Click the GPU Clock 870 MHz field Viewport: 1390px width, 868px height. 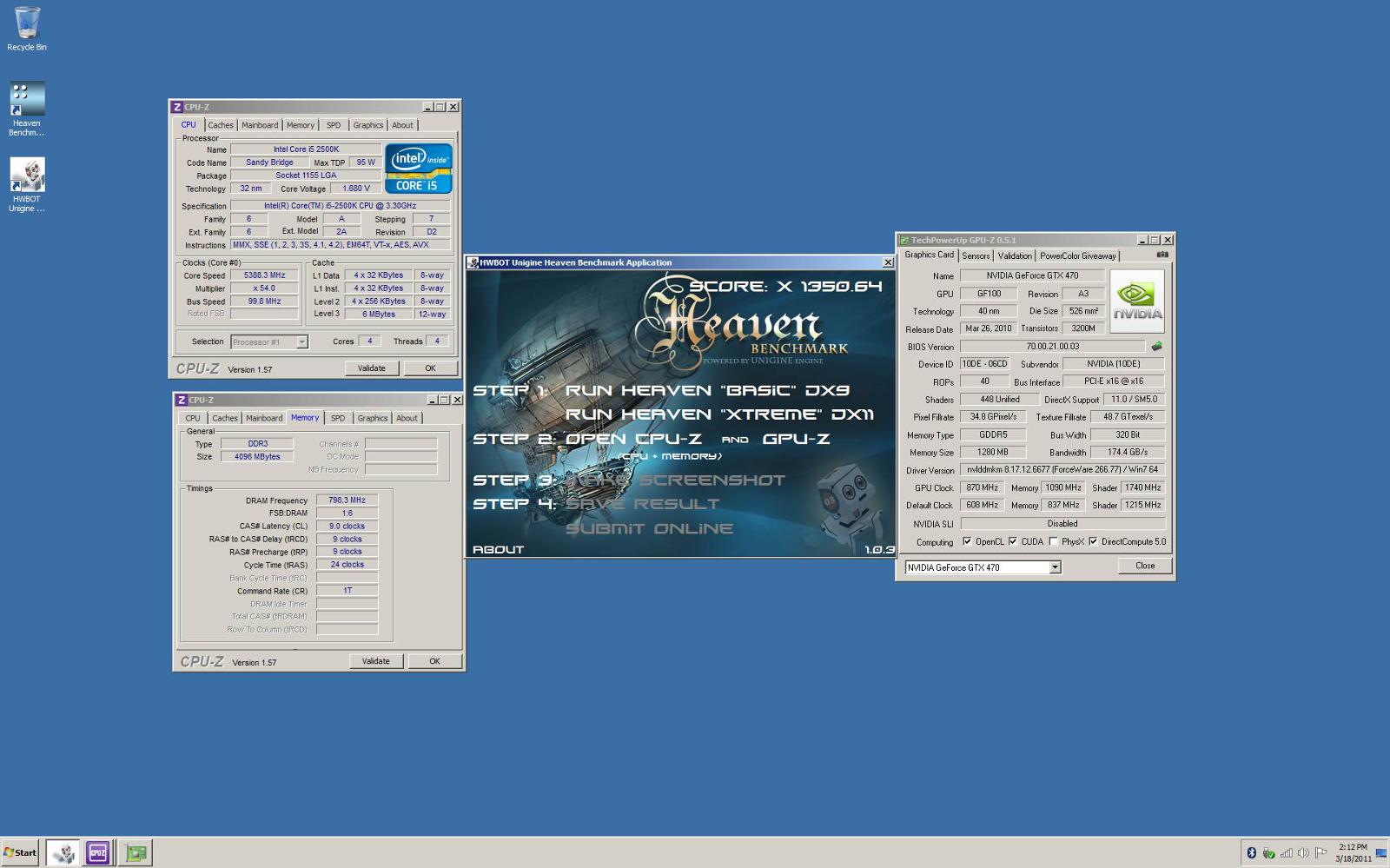tap(982, 487)
